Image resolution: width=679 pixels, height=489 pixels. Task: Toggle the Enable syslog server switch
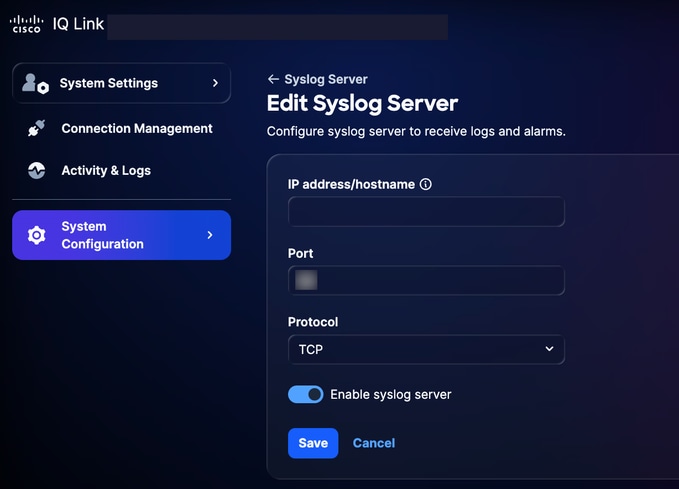[x=306, y=395]
